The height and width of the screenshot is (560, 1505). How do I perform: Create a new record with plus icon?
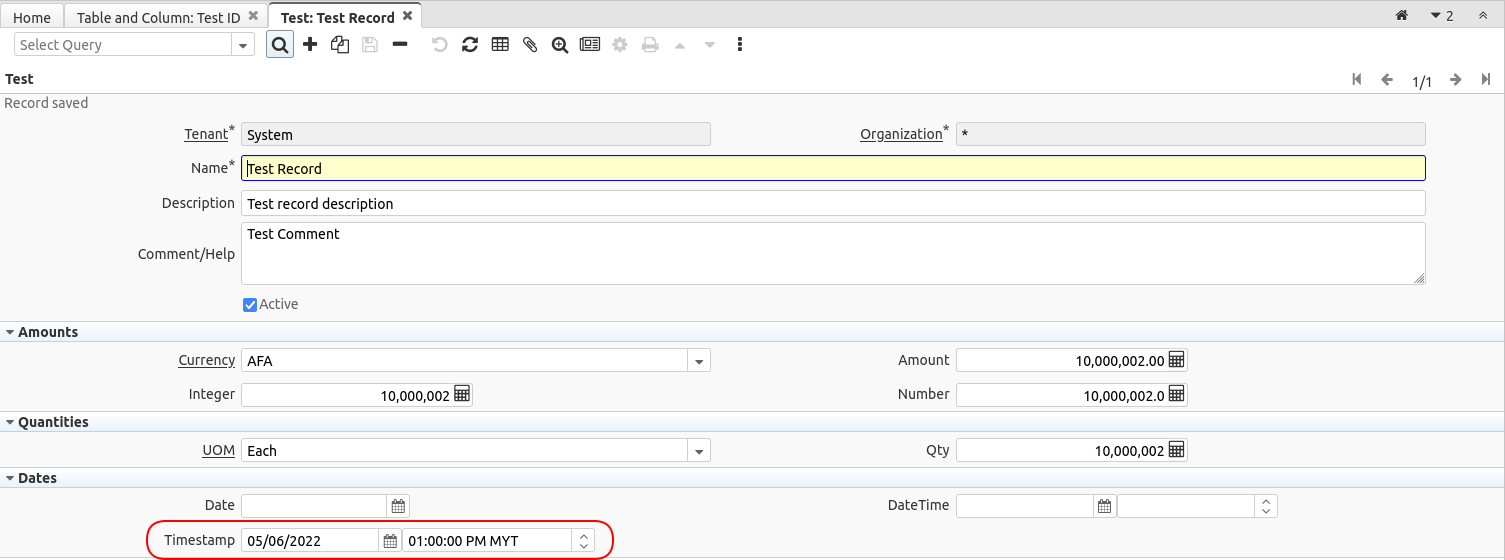[310, 45]
